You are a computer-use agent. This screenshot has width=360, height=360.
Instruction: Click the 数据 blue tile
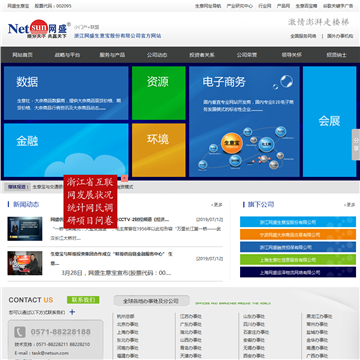click(66, 93)
